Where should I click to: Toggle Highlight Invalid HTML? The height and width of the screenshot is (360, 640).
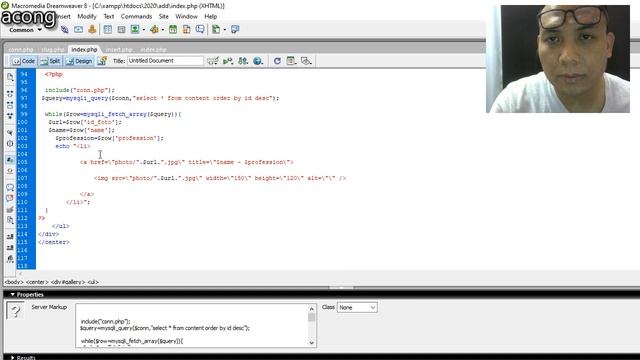10,171
